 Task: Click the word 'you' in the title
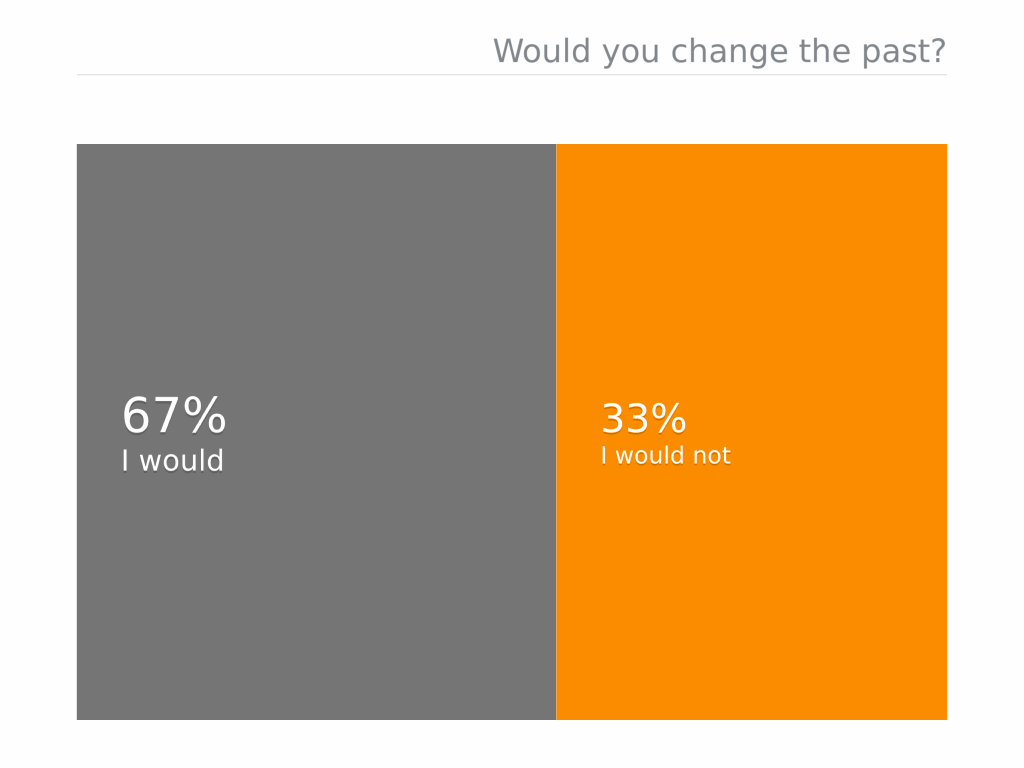click(631, 54)
